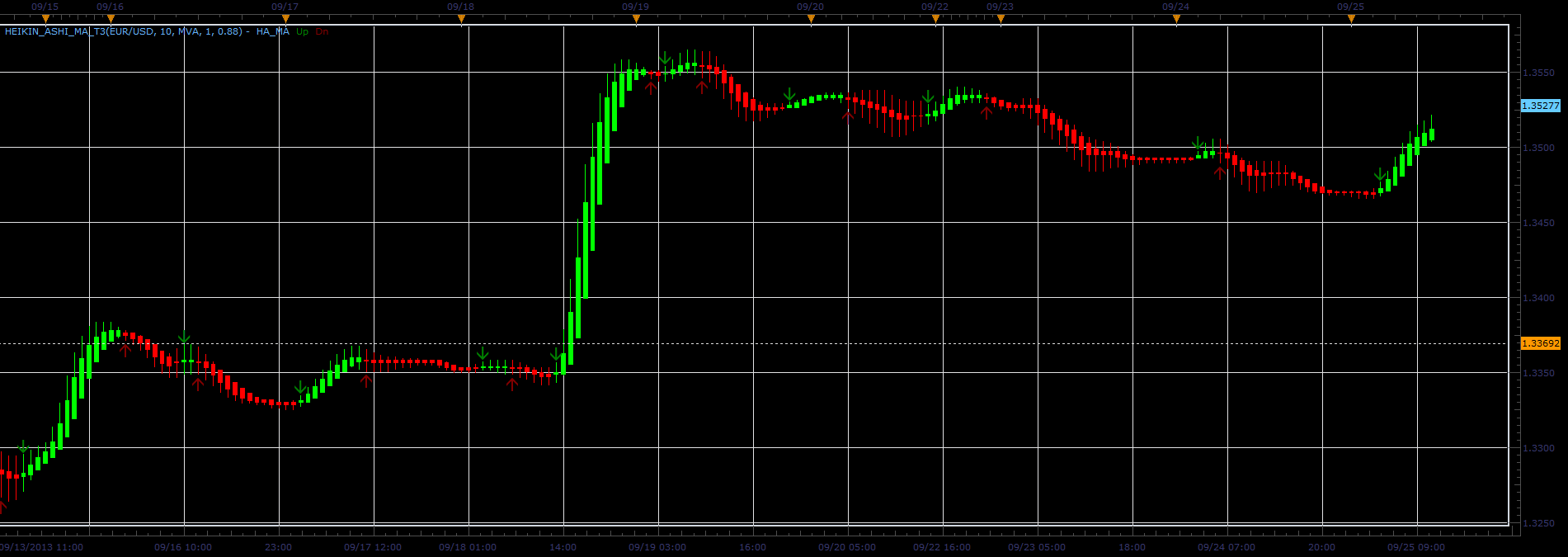Click the 1.3400 price axis label
The height and width of the screenshot is (557, 1568).
tap(1538, 298)
